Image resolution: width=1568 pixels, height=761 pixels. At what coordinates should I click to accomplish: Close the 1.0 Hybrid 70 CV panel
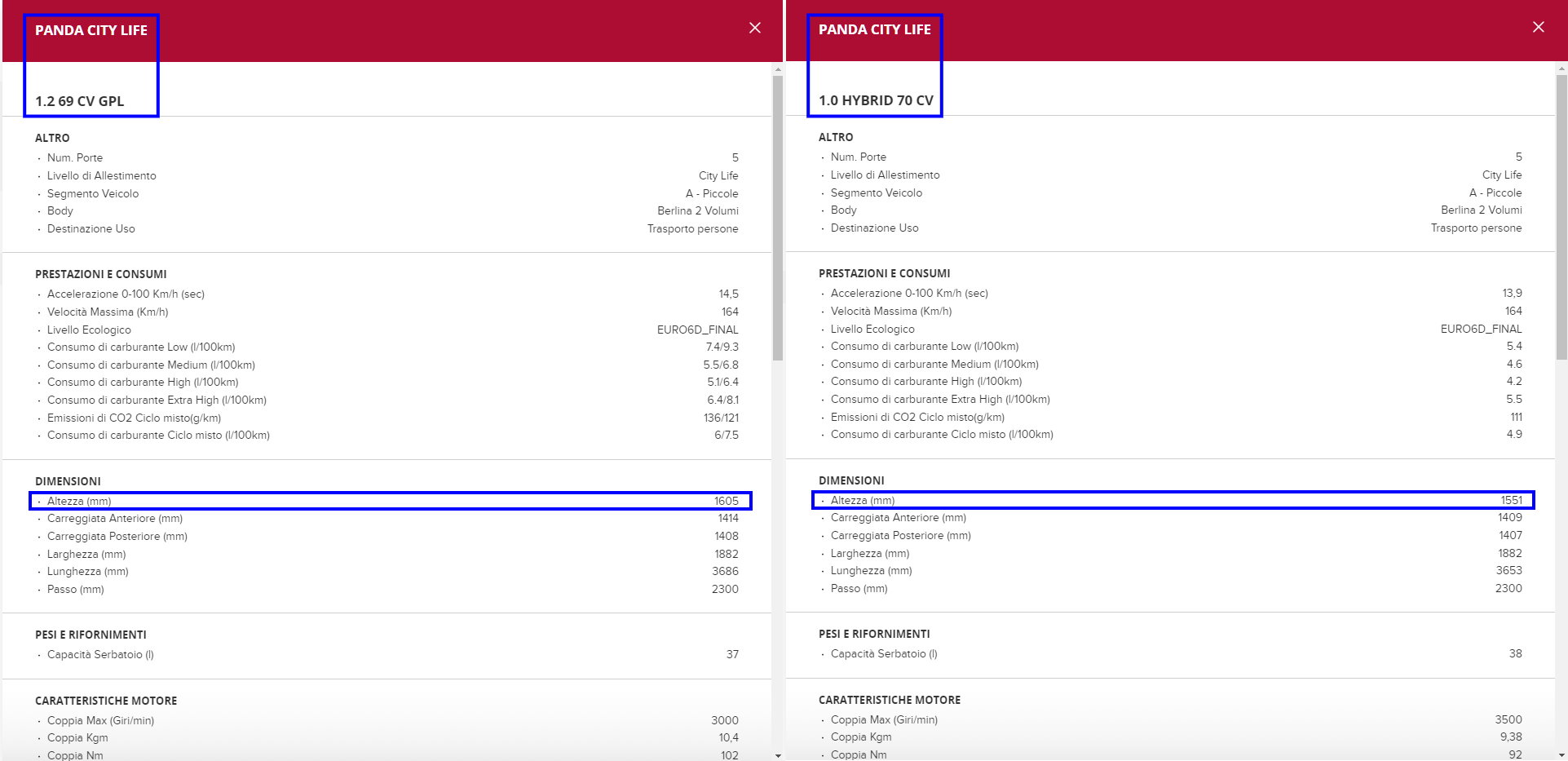pos(1539,27)
